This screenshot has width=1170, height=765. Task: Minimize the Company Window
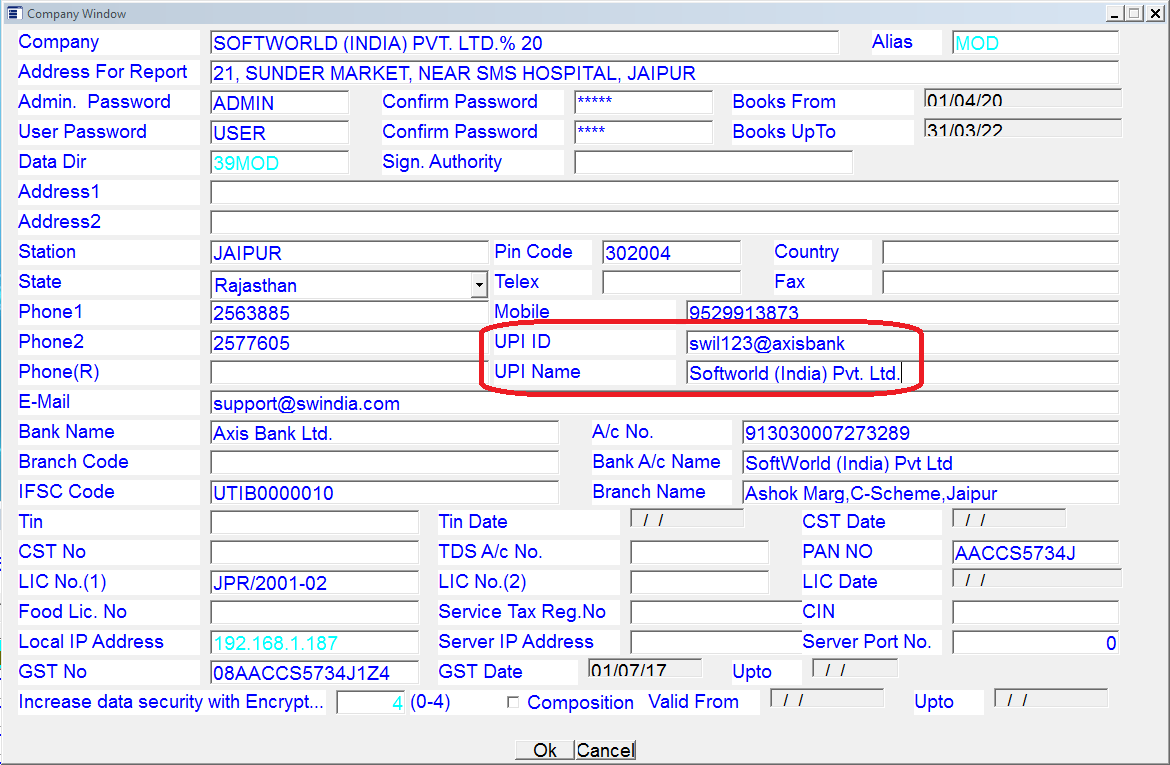click(x=1115, y=13)
